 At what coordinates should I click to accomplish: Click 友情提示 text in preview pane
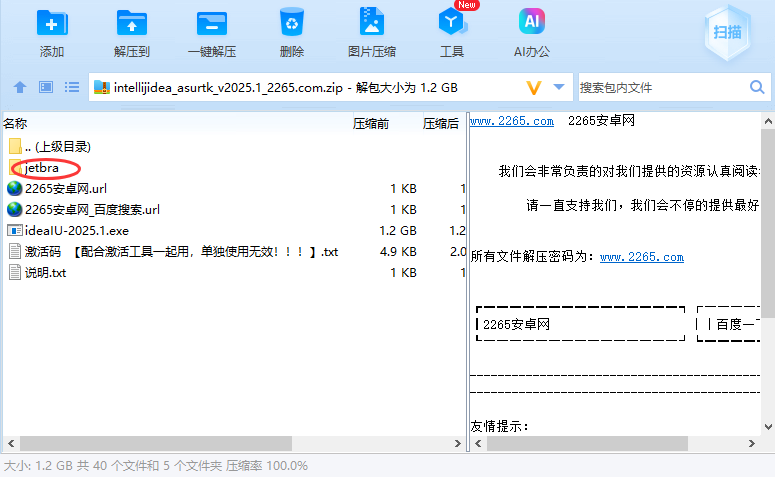pos(500,426)
